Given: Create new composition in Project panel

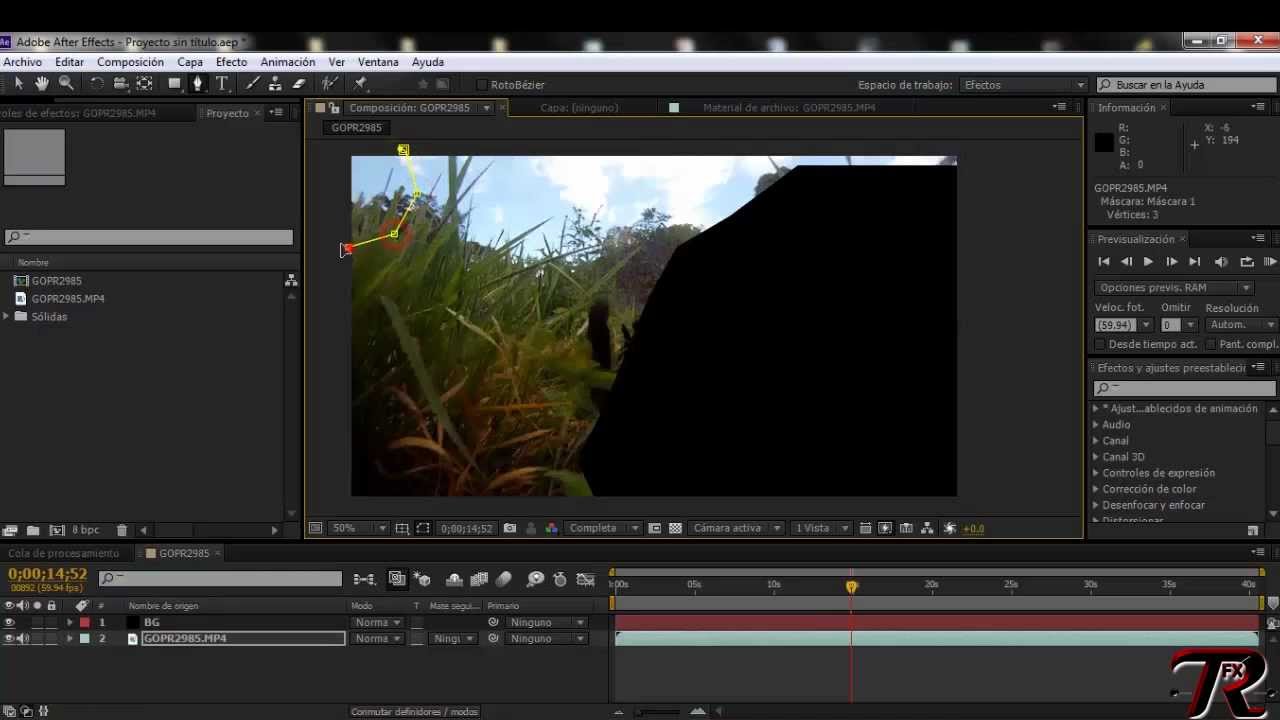Looking at the screenshot, I should tap(57, 530).
